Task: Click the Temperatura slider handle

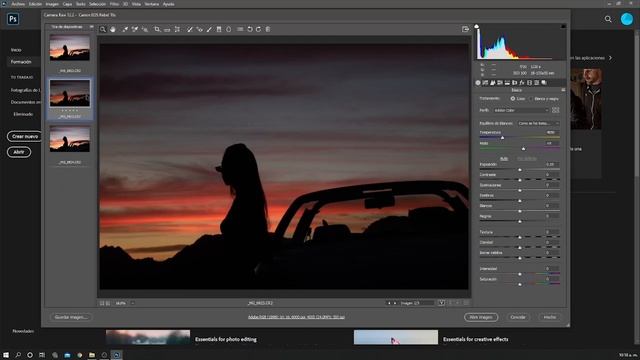Action: tap(502, 138)
